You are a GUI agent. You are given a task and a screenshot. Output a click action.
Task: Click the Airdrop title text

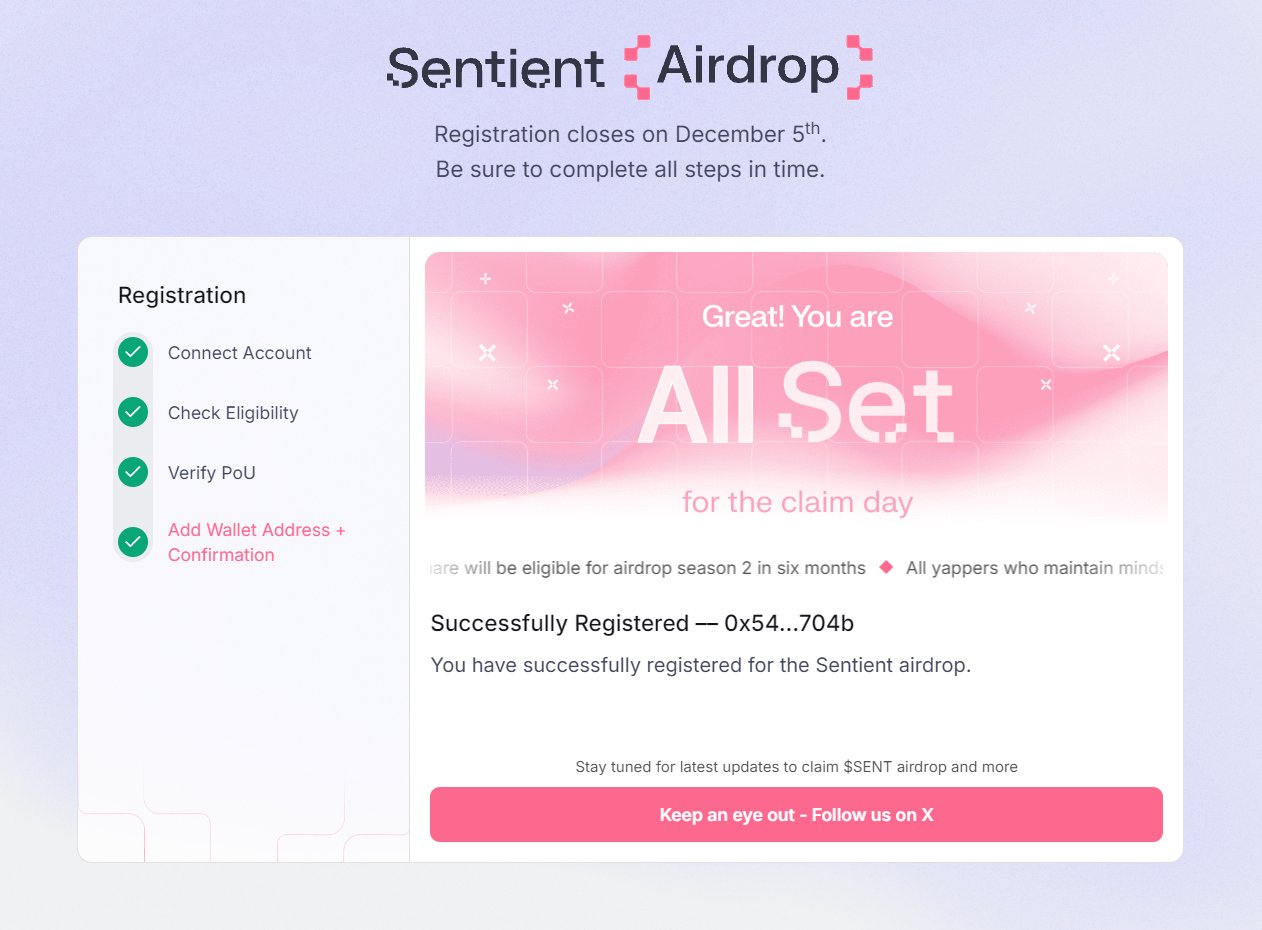coord(747,67)
